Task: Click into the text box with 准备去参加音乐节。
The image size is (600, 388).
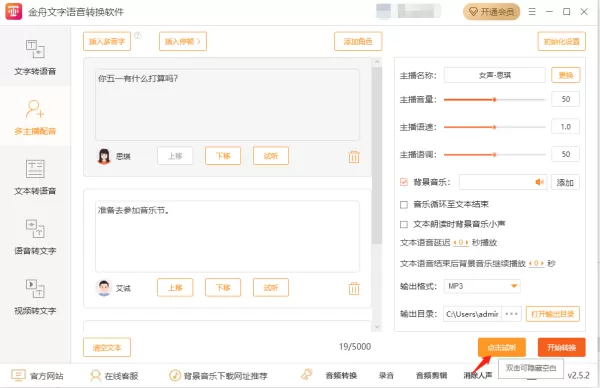Action: coord(227,236)
